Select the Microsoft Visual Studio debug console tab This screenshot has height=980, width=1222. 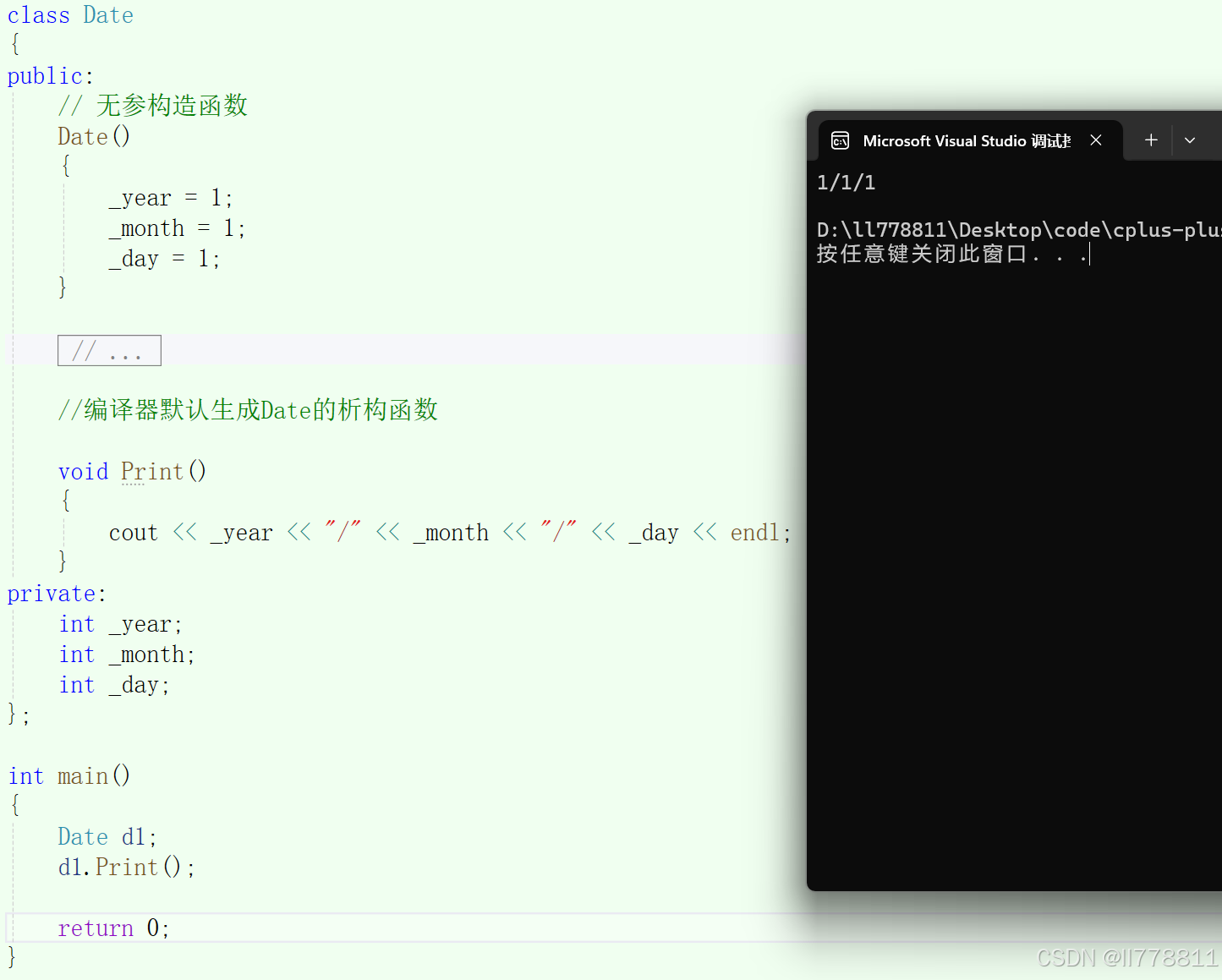(x=971, y=140)
